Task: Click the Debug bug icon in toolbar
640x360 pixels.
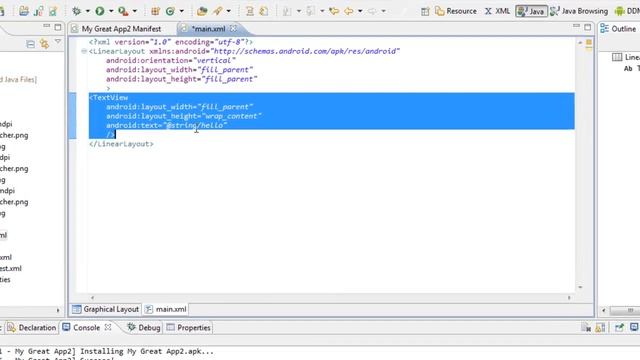Action: (x=76, y=11)
